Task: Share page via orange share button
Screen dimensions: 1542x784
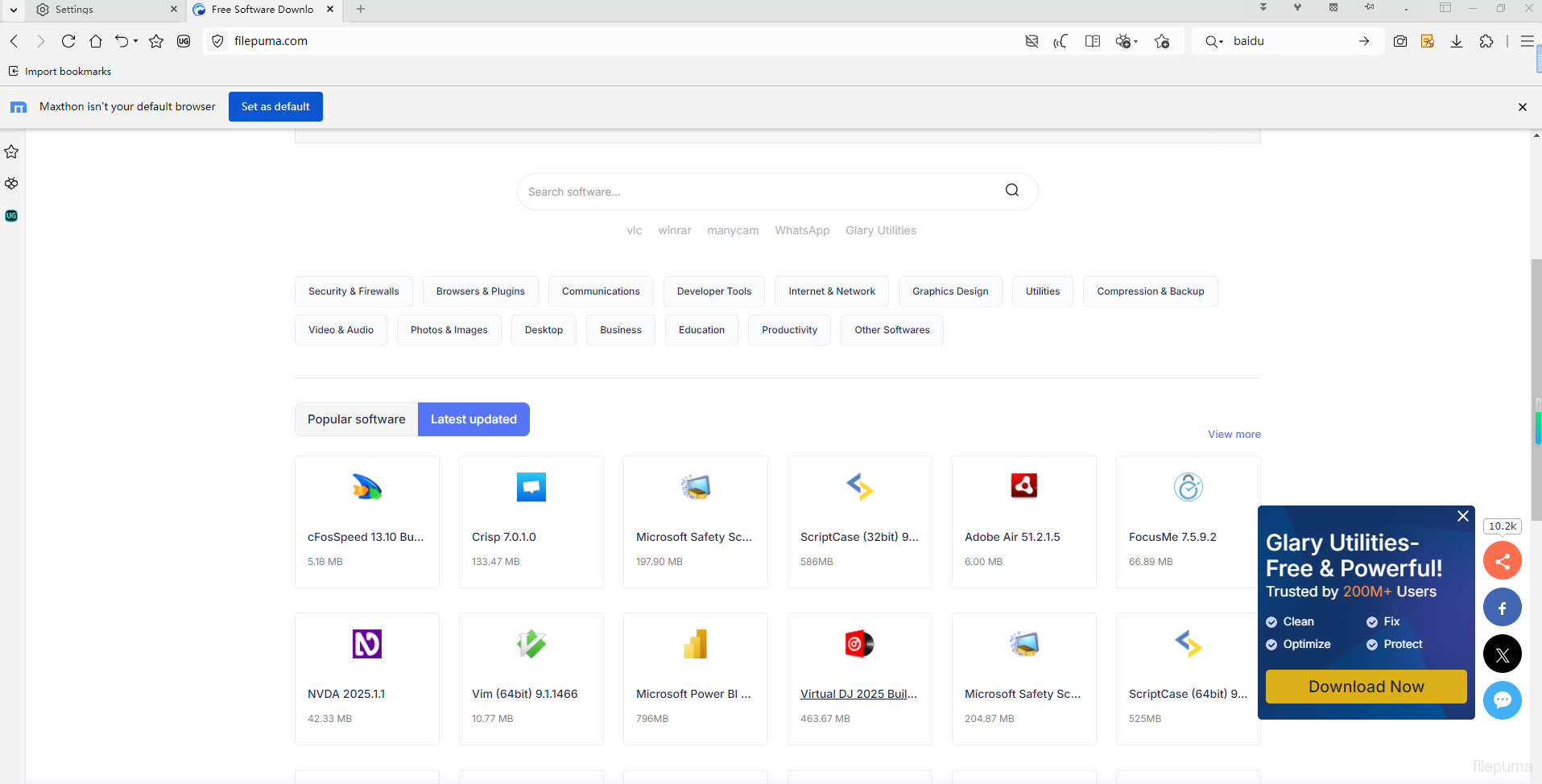Action: 1503,560
